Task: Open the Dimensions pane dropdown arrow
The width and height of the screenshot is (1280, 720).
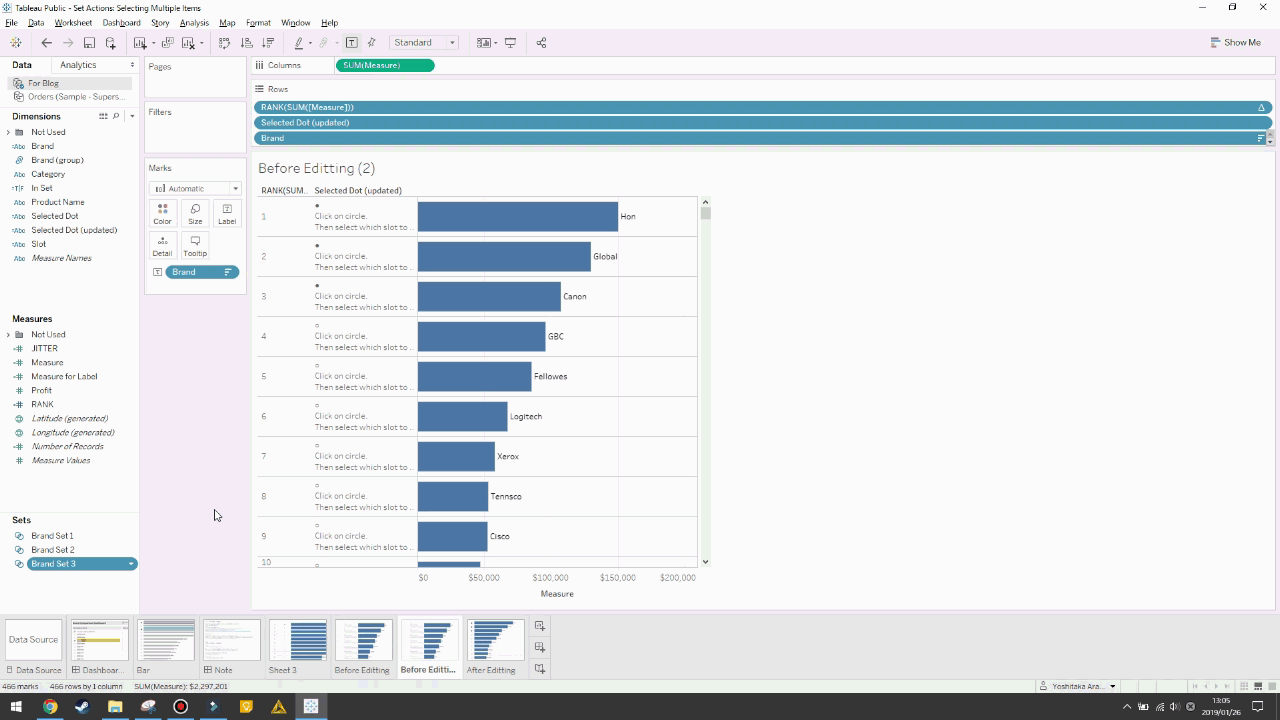Action: (x=132, y=116)
